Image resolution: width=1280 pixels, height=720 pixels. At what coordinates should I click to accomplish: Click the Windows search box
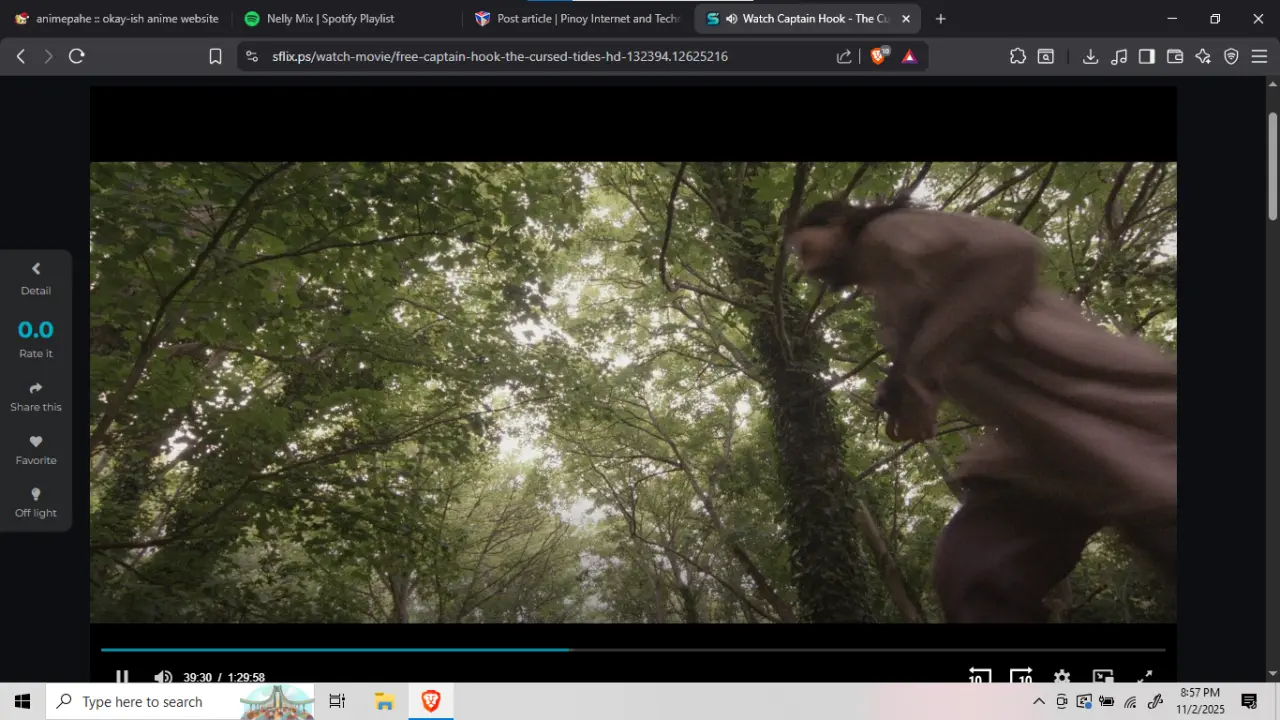tap(180, 702)
